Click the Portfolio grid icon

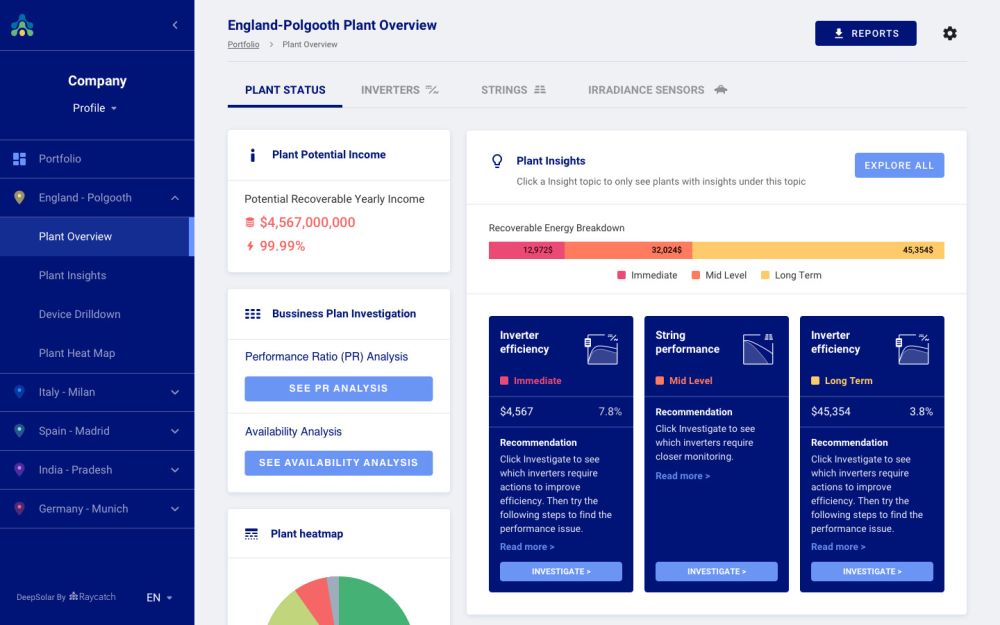(x=19, y=159)
